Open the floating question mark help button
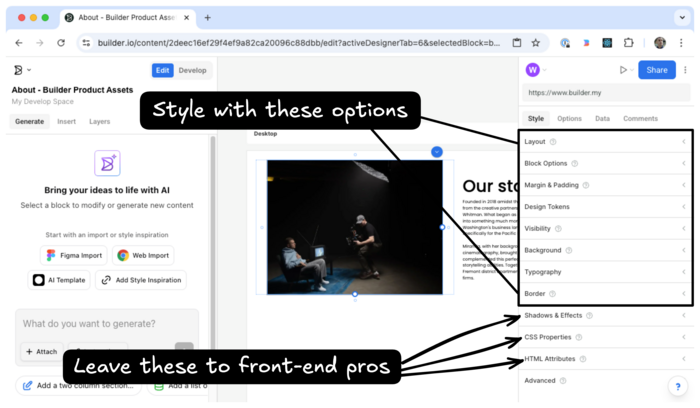 [678, 387]
